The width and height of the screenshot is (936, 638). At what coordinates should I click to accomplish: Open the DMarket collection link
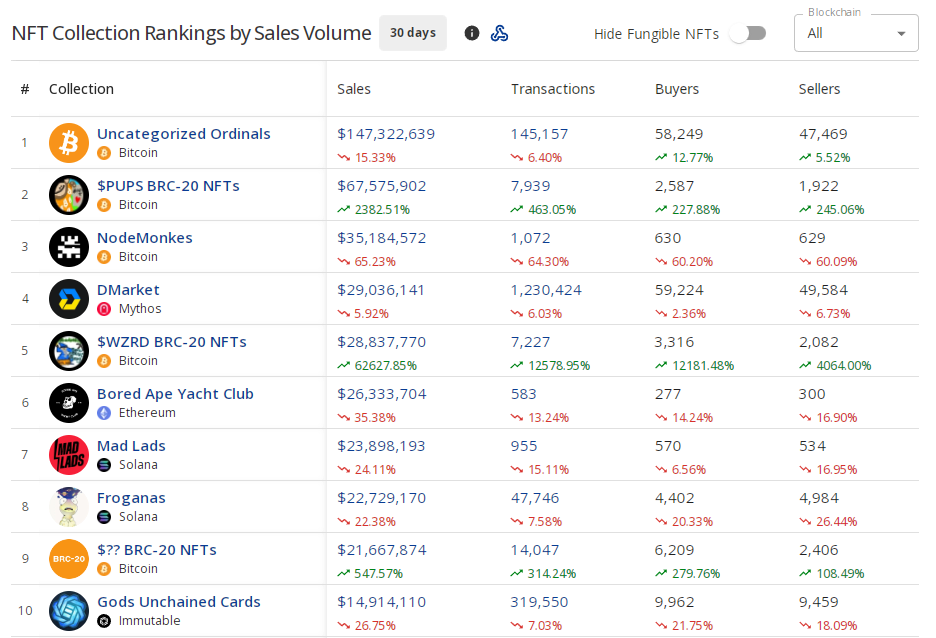128,289
